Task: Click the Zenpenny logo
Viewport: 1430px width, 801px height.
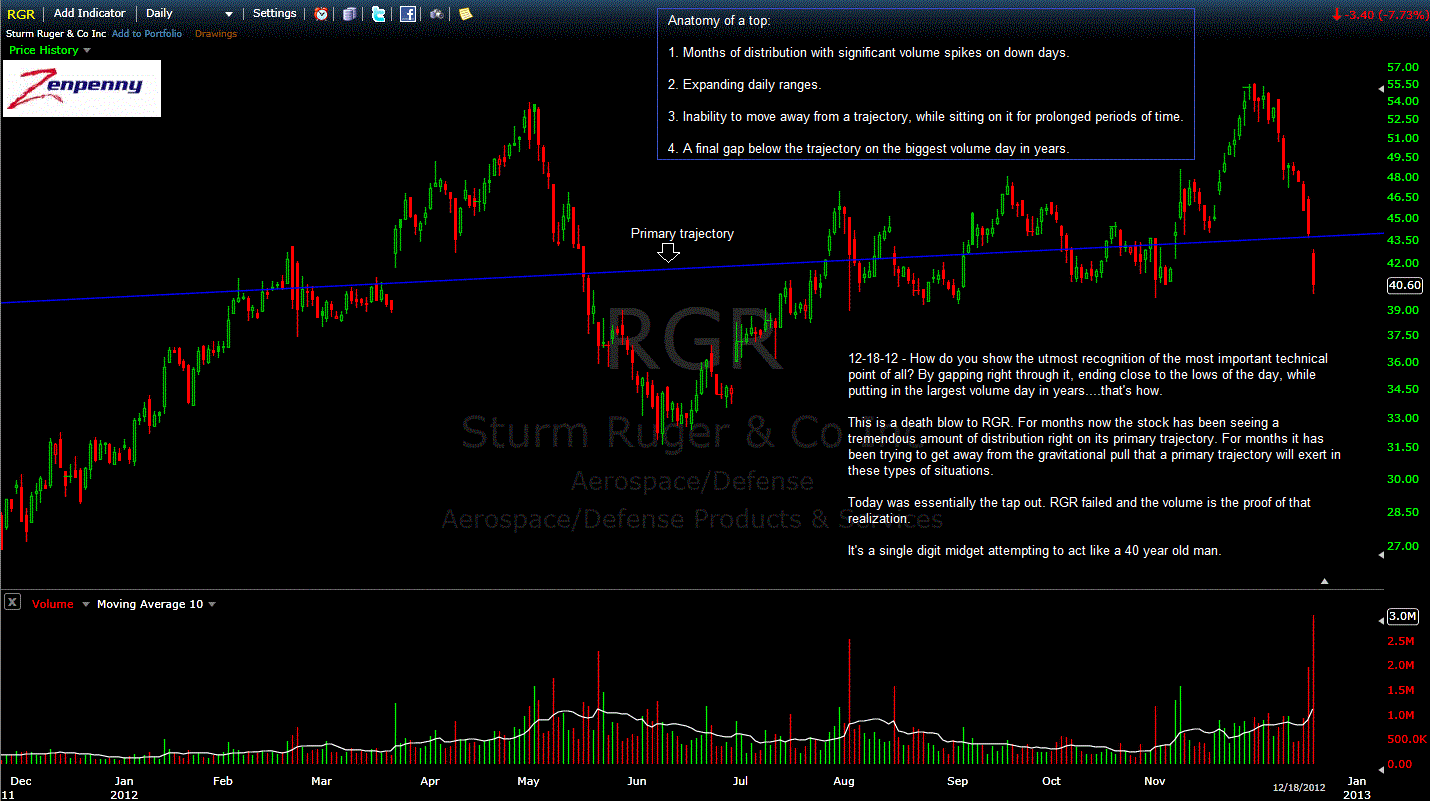Action: 82,88
